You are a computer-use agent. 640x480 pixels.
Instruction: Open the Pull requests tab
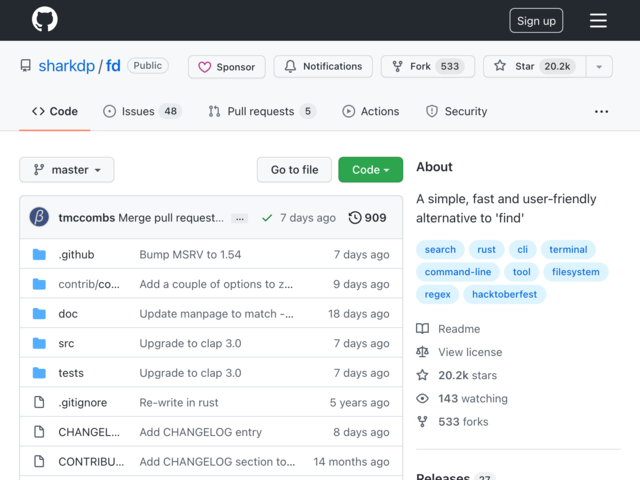[x=262, y=111]
